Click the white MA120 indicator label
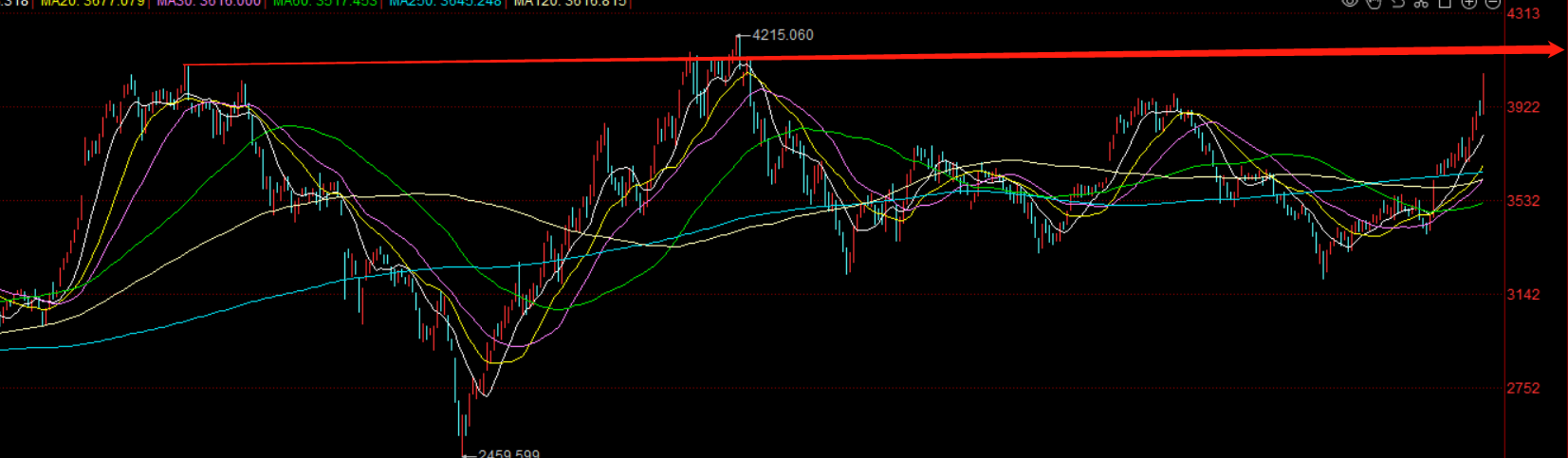The width and height of the screenshot is (1568, 458). click(569, 3)
